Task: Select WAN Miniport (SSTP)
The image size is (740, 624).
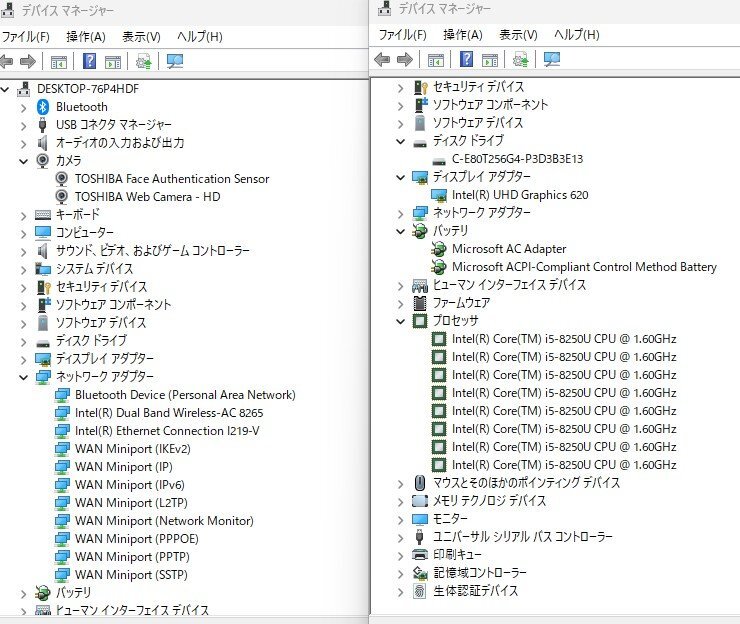Action: pos(131,574)
